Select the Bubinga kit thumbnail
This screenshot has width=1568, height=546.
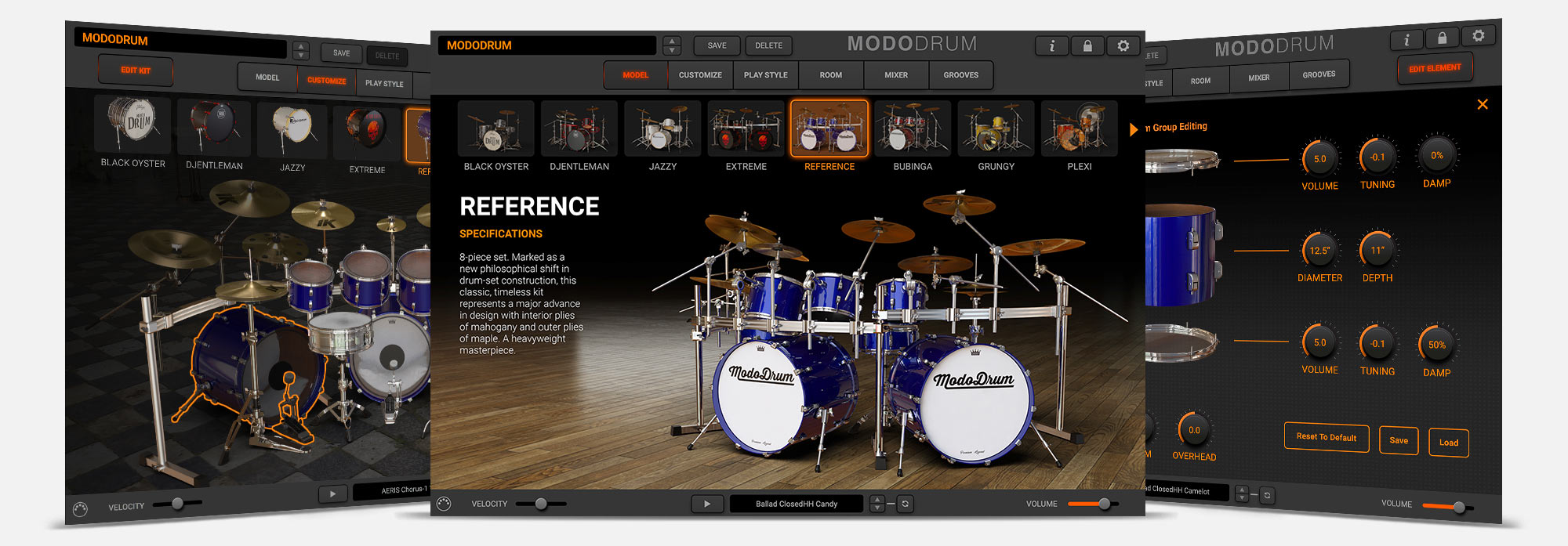coord(913,128)
